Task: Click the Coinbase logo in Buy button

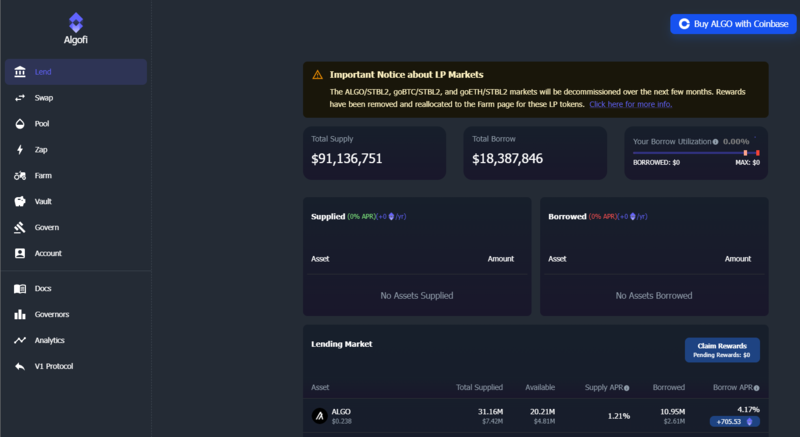Action: [x=684, y=24]
